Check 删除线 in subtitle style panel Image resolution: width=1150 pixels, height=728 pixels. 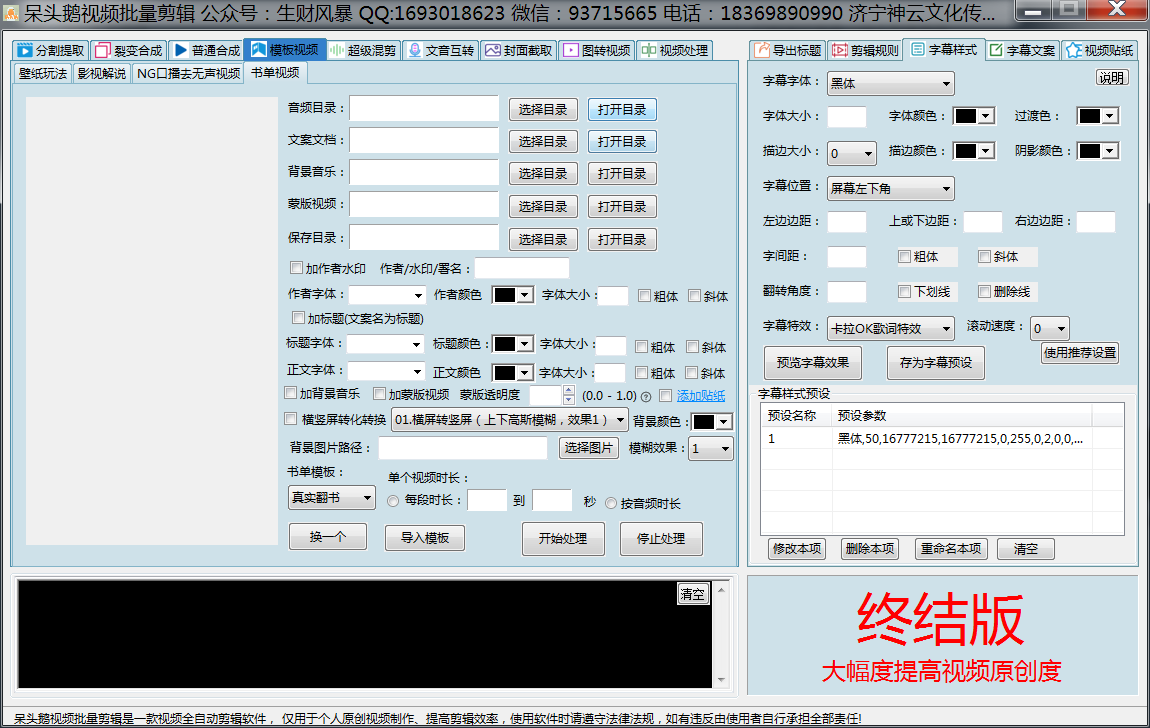tap(984, 292)
